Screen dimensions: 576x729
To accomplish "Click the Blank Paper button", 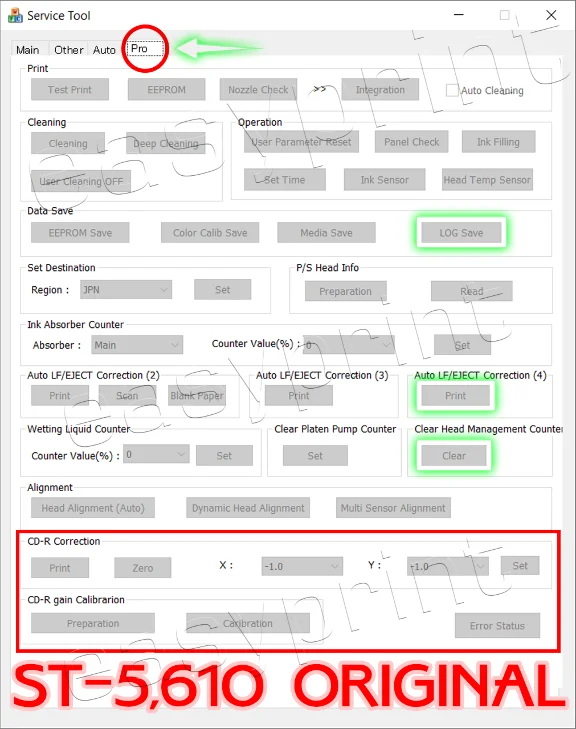I will click(197, 396).
